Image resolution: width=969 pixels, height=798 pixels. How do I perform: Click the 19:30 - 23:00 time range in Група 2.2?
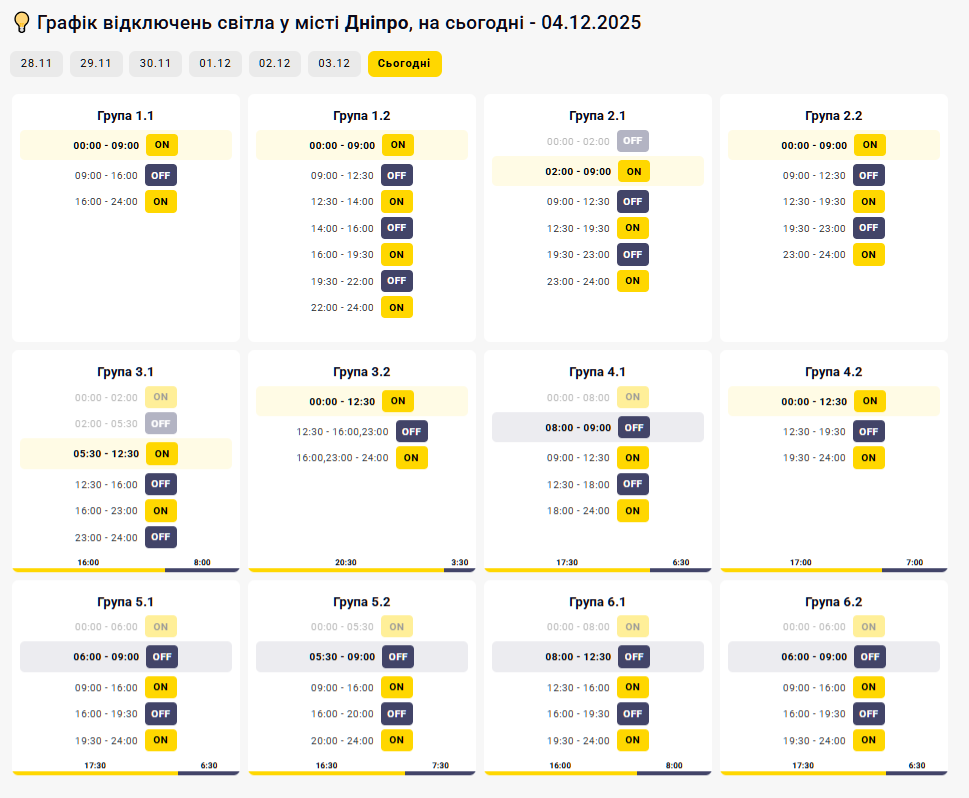814,228
